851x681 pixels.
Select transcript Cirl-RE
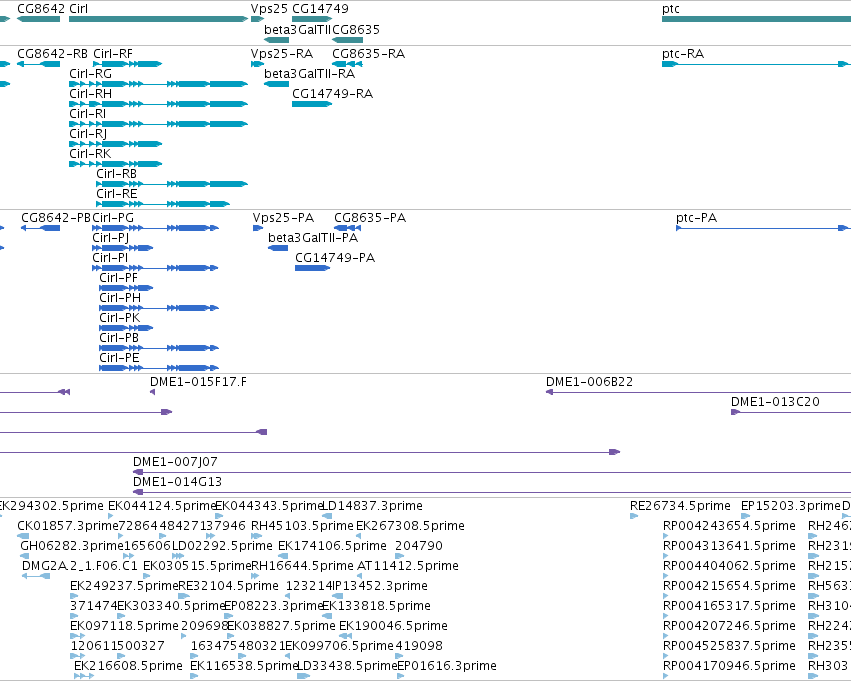(117, 194)
